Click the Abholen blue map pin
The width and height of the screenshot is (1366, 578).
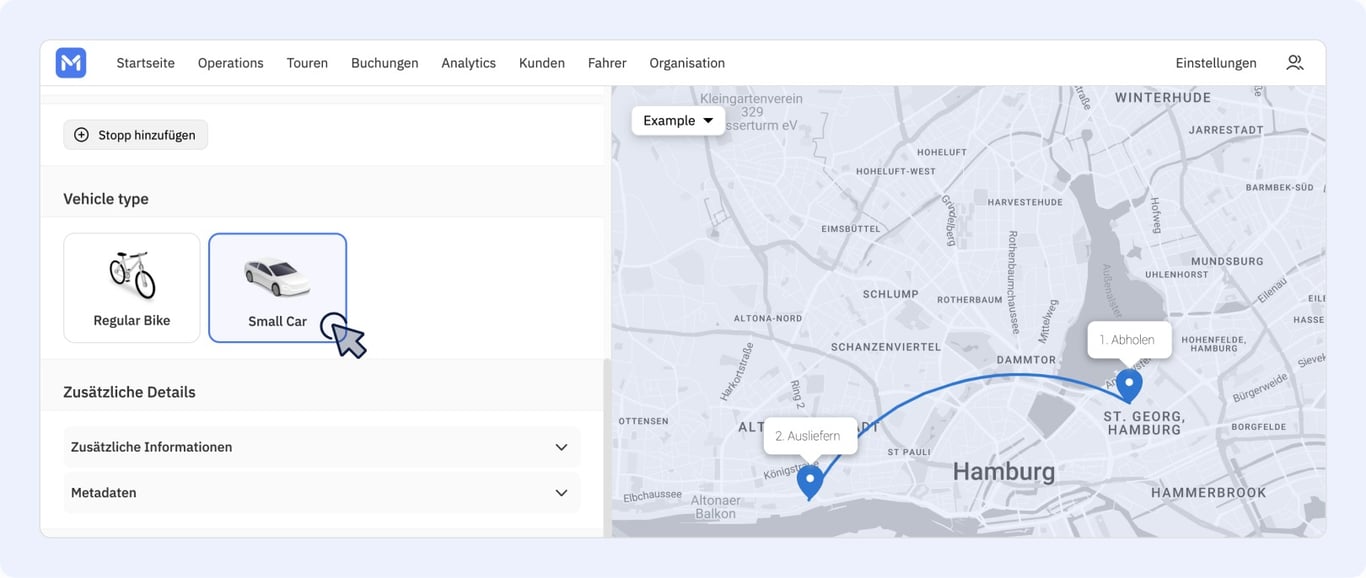tap(1129, 386)
